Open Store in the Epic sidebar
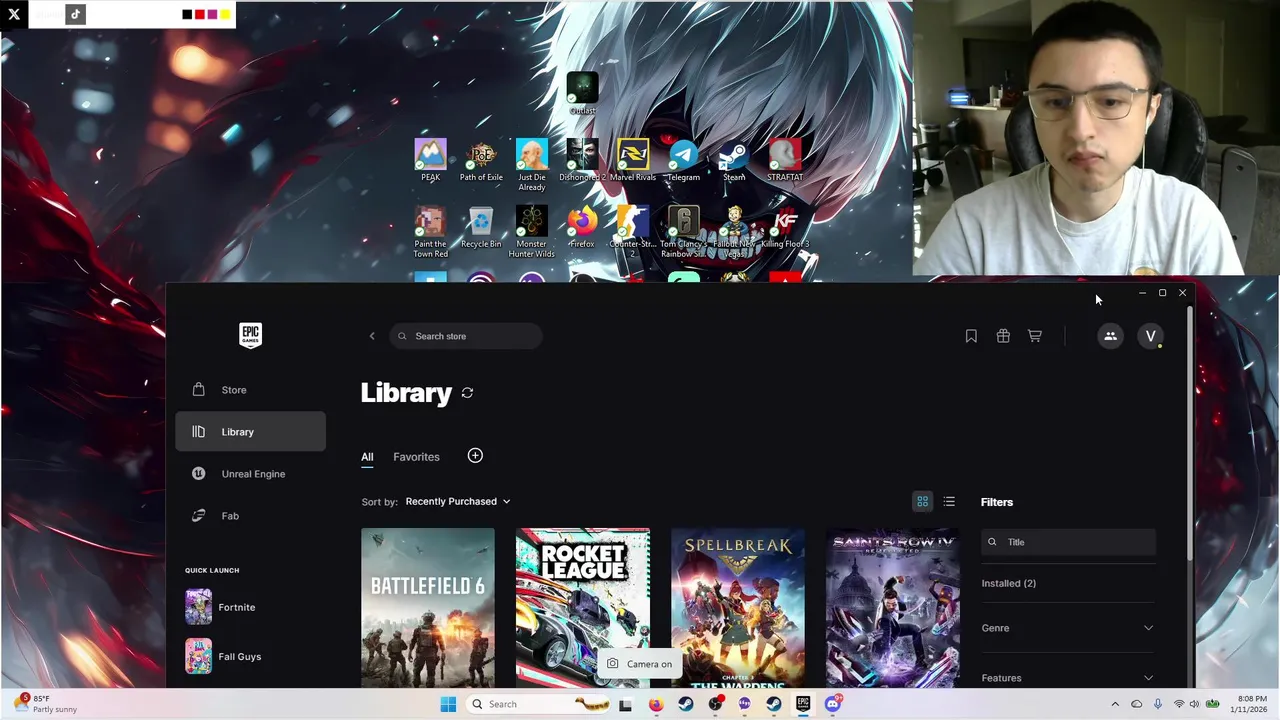 click(250, 390)
